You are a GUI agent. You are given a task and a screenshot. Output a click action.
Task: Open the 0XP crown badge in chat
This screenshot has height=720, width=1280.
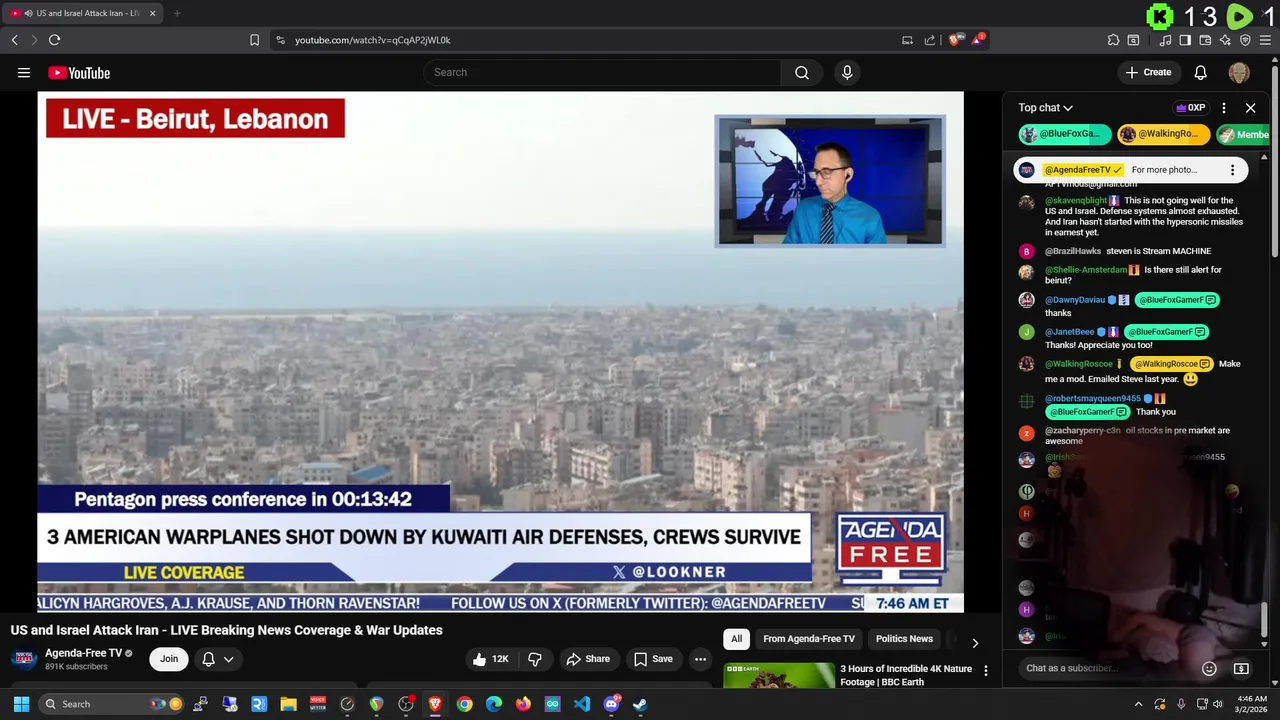coord(1190,108)
